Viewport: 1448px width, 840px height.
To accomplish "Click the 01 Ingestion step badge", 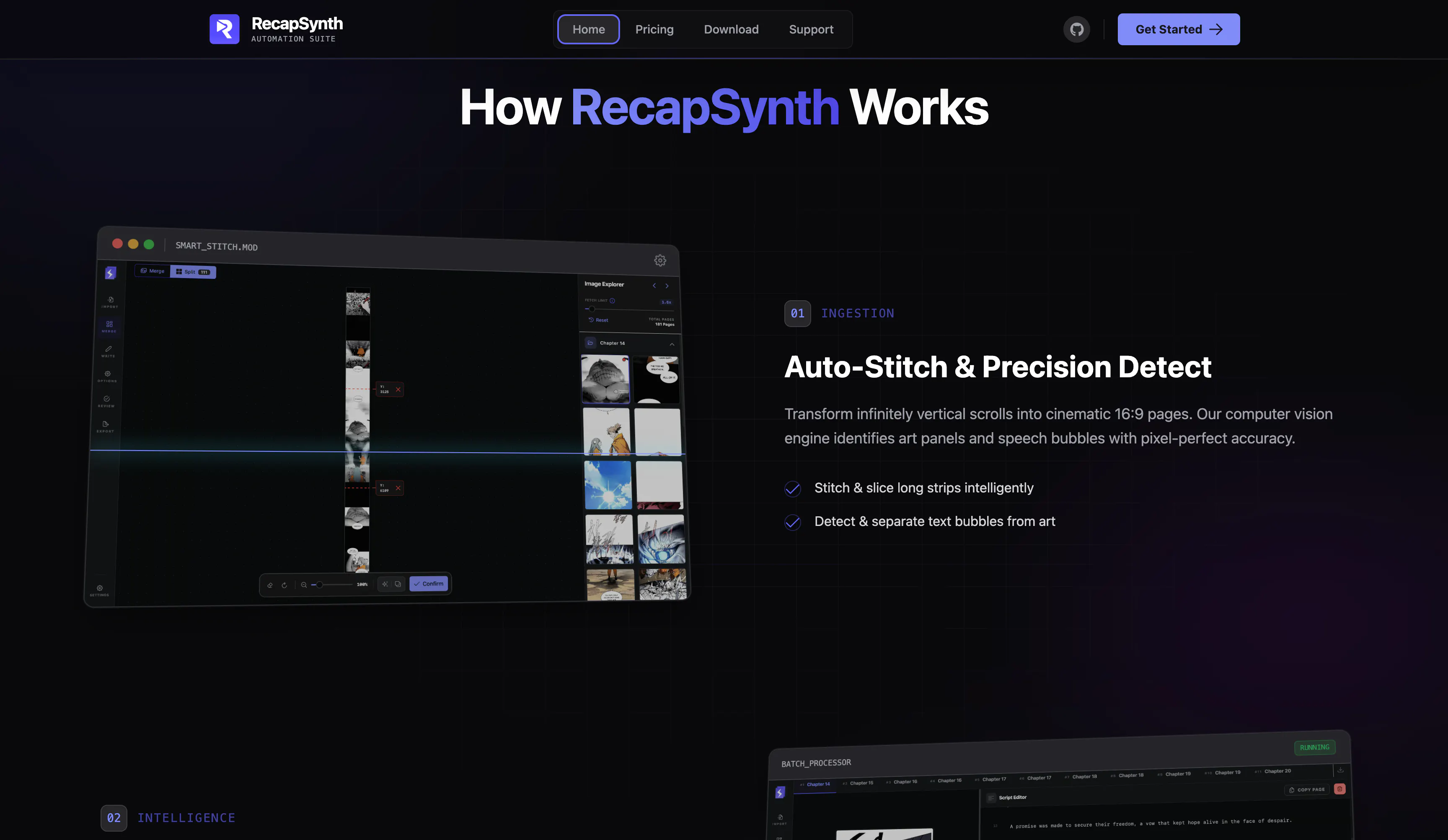I will [x=798, y=314].
